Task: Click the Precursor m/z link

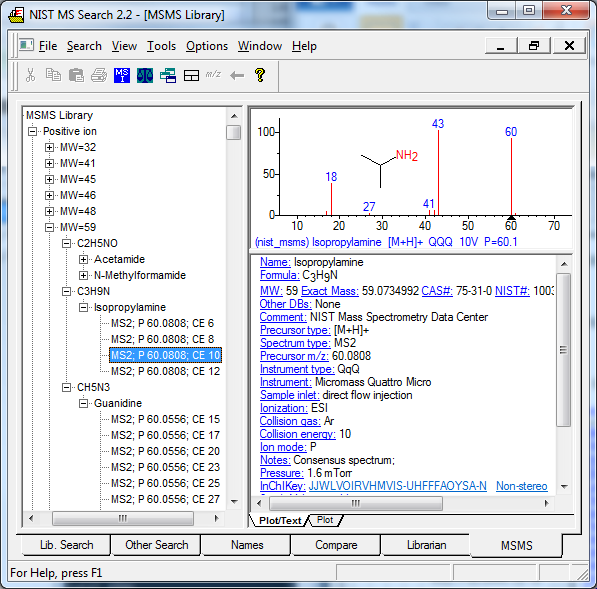Action: [x=294, y=356]
